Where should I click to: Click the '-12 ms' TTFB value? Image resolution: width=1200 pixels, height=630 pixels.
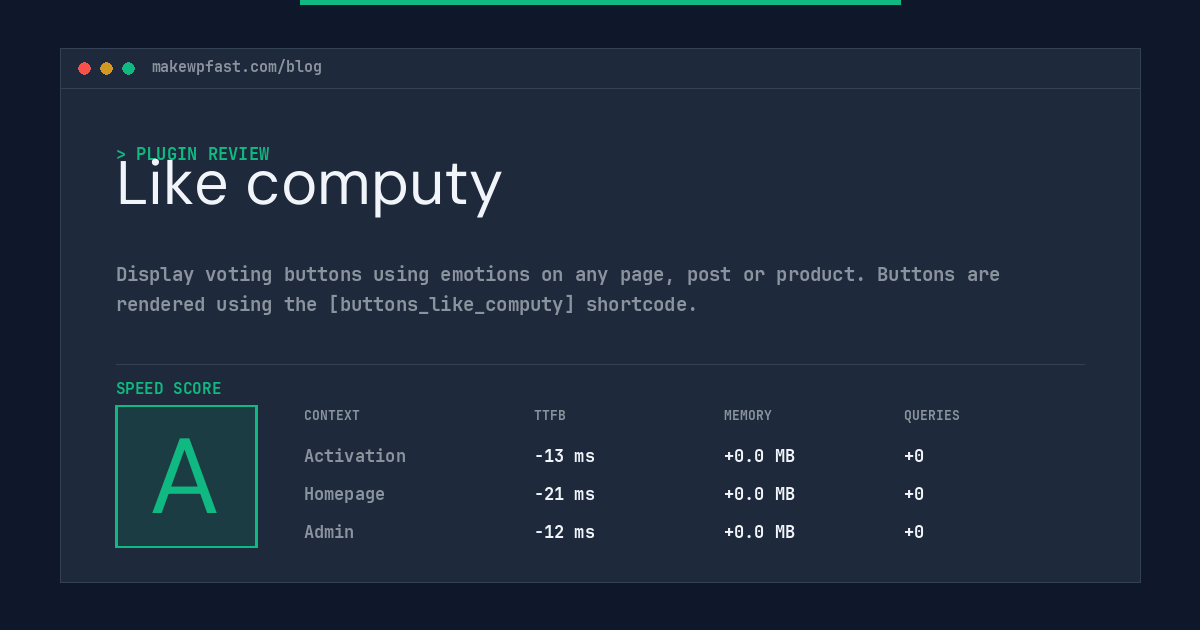[x=564, y=532]
